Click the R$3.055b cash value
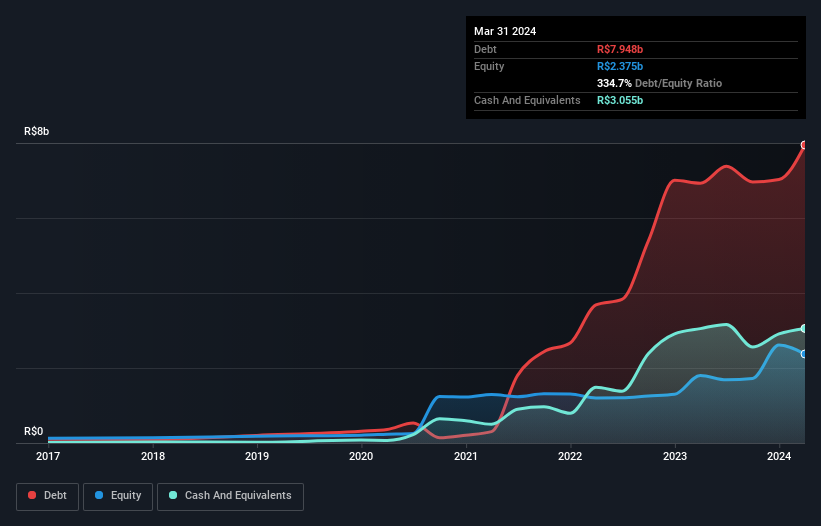821x526 pixels. (620, 100)
